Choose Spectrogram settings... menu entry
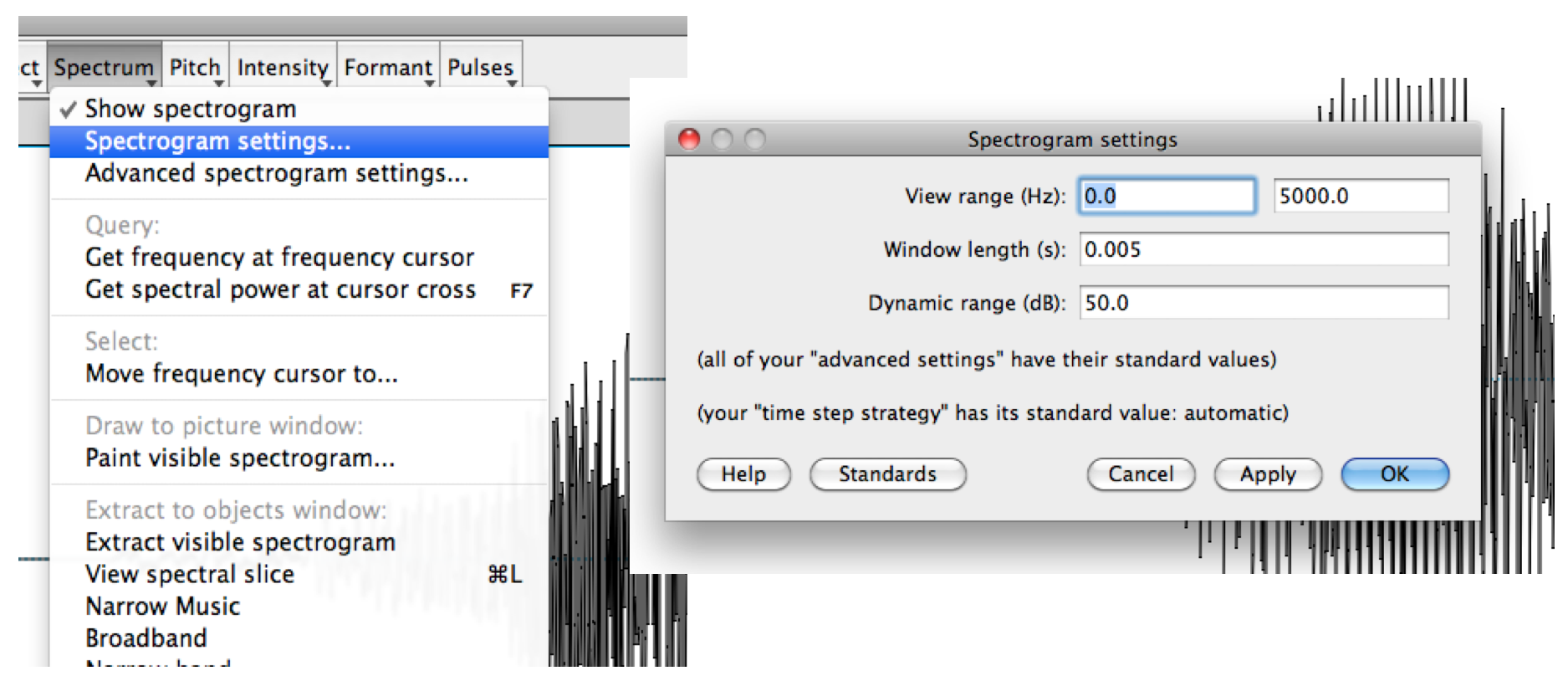This screenshot has width=1568, height=681. pos(299,141)
